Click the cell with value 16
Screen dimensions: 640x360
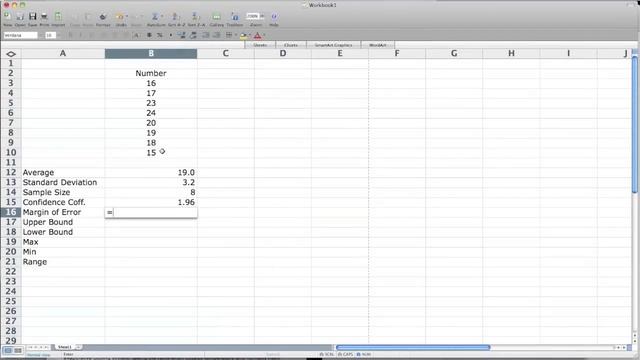pos(151,83)
